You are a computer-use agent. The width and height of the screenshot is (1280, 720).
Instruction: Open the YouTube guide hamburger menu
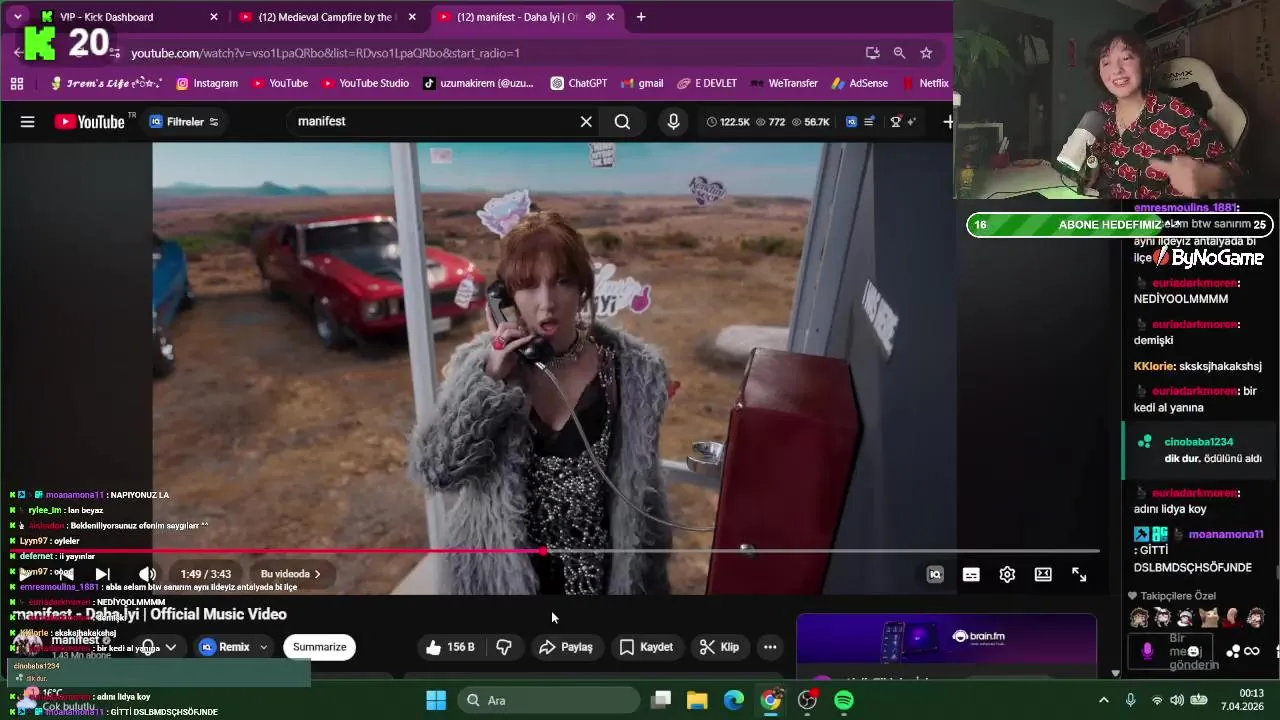27,122
